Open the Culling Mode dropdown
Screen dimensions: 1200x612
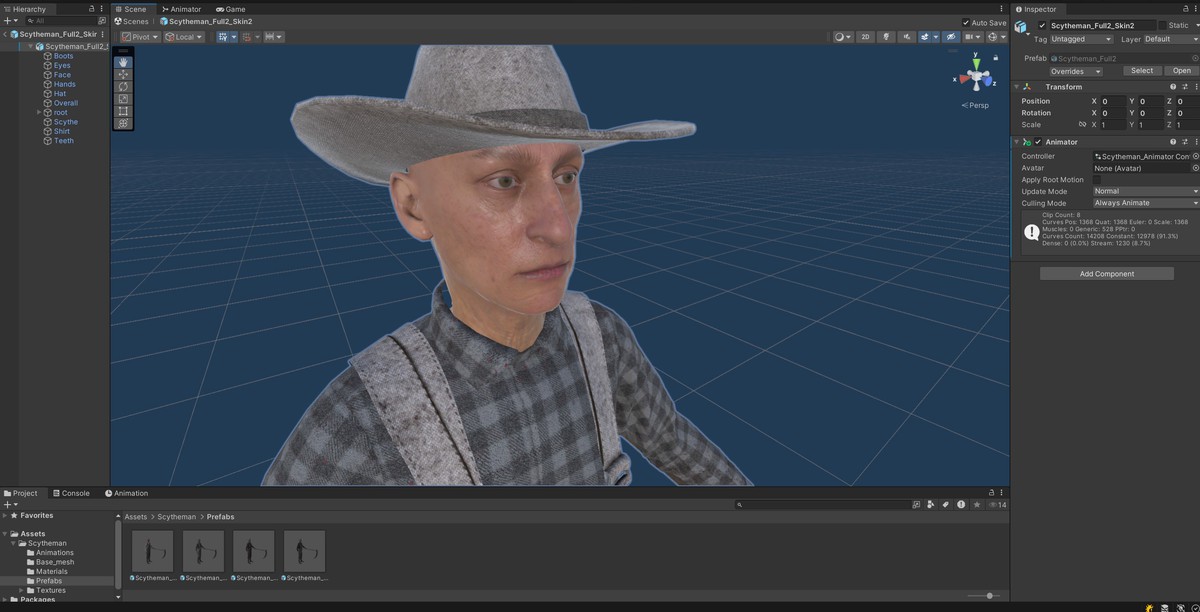1146,203
